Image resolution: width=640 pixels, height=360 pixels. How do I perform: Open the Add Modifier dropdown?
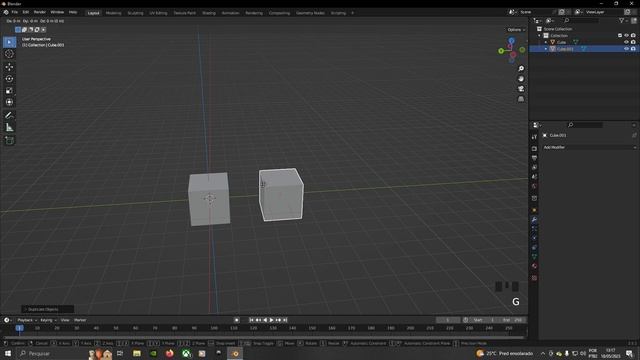click(x=589, y=147)
